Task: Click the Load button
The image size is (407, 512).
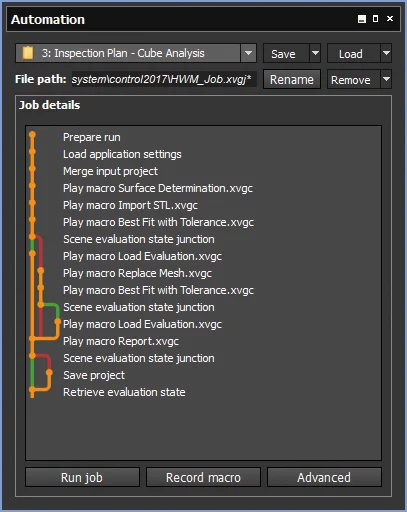Action: click(x=354, y=53)
